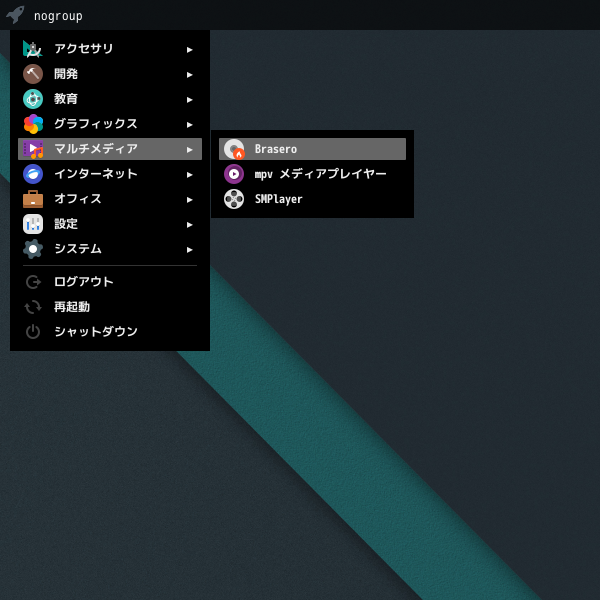The image size is (600, 600).
Task: Launch SMPlayer from the submenu
Action: point(312,199)
